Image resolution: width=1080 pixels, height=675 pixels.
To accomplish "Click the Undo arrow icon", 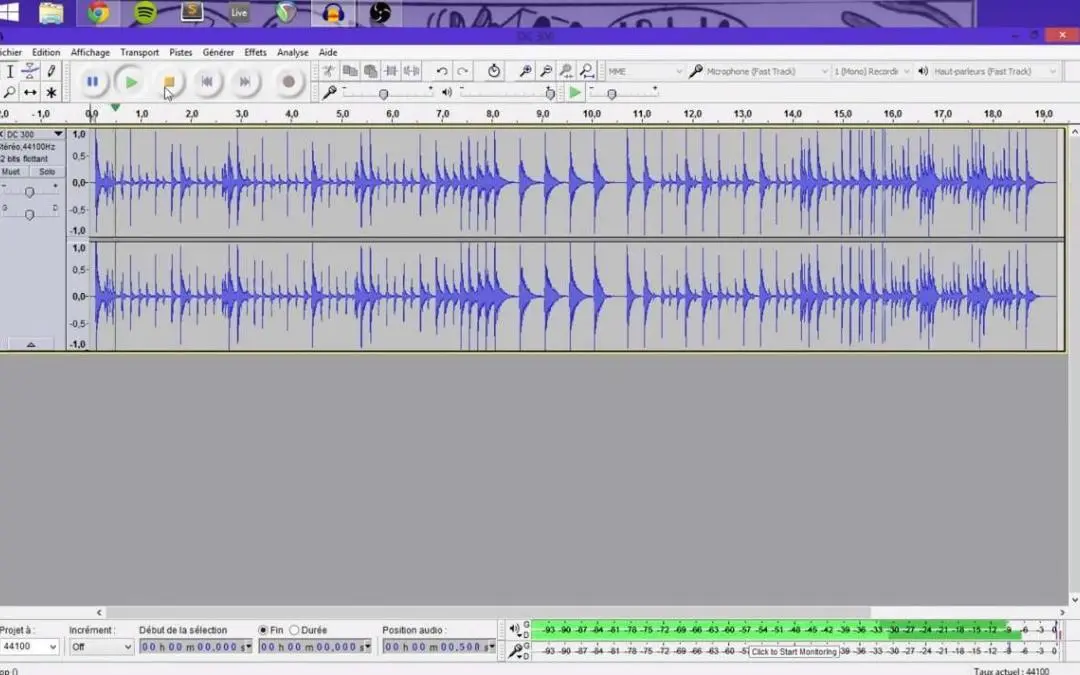I will [x=441, y=71].
